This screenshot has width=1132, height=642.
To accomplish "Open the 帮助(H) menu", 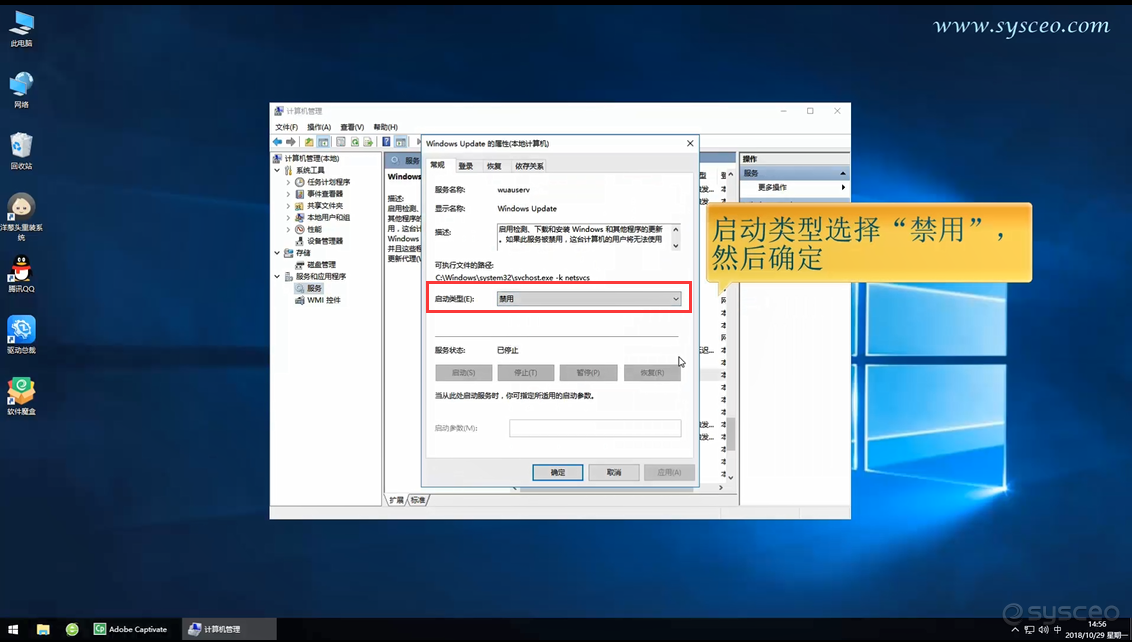I will pos(386,127).
